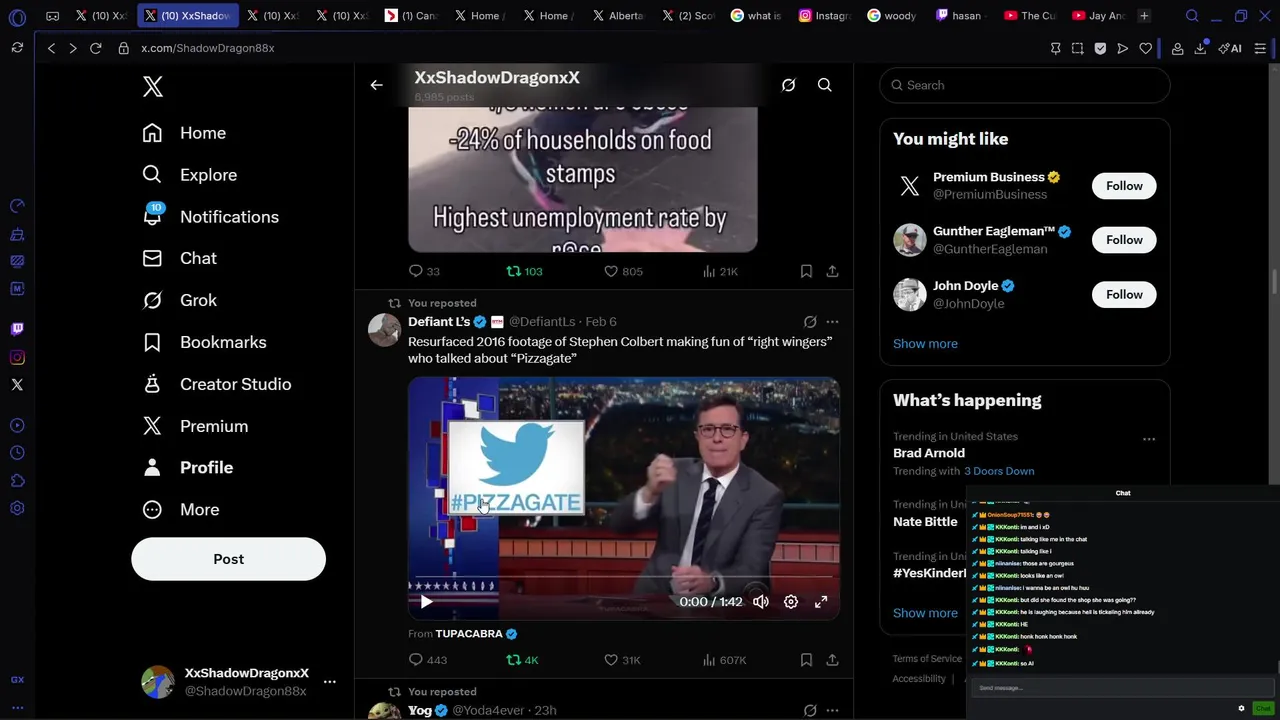Viewport: 1280px width, 720px height.
Task: Open the Explore page
Action: (x=189, y=175)
